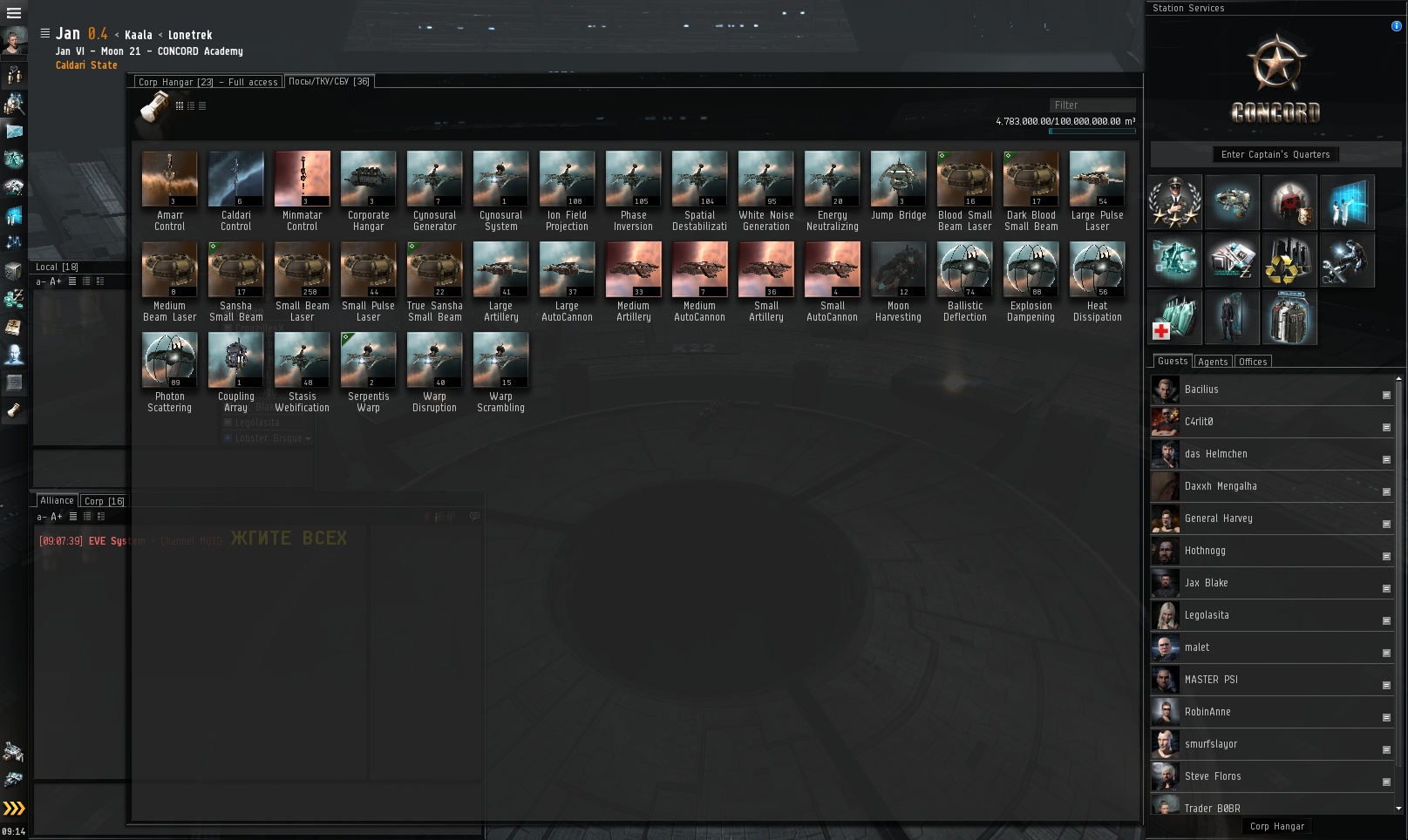Screen dimensions: 1408x840
Task: Set Alliance chat to small portrait mode
Action: click(x=87, y=517)
